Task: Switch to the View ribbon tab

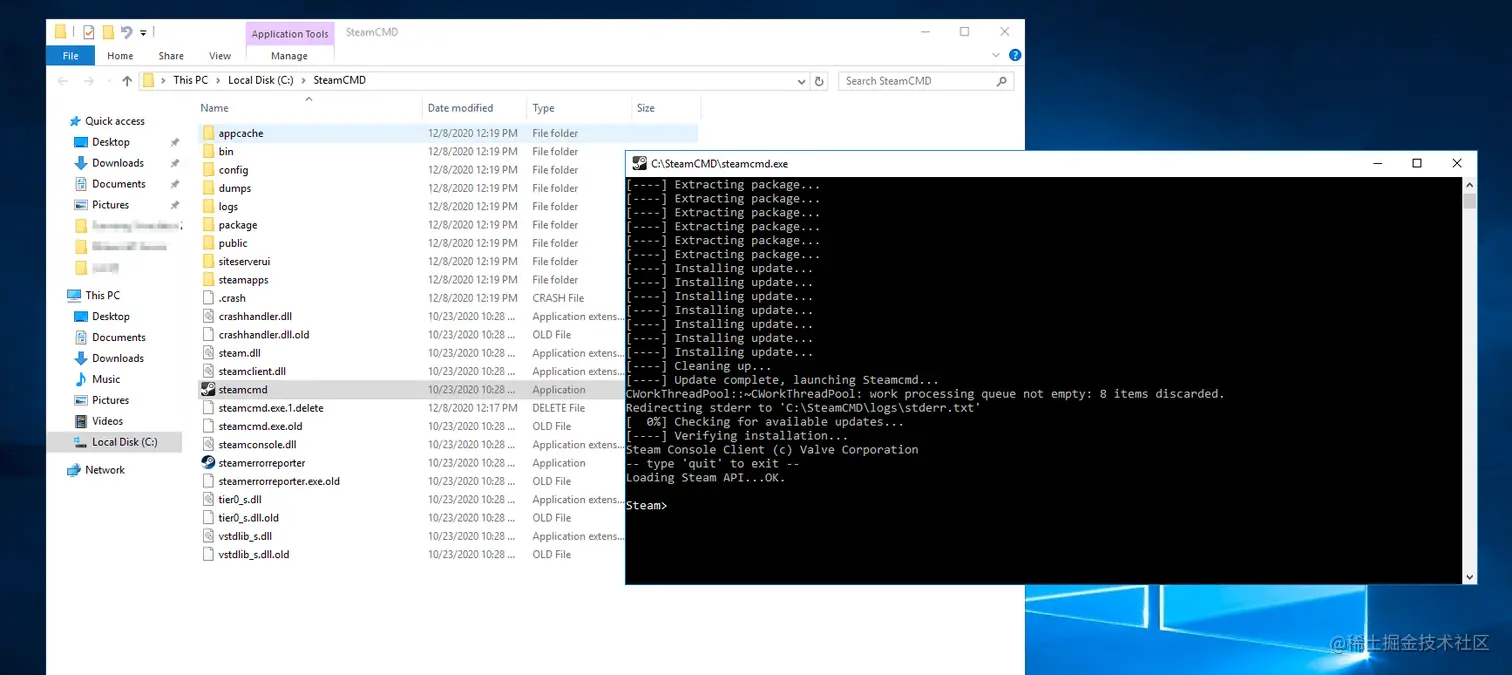Action: (219, 56)
